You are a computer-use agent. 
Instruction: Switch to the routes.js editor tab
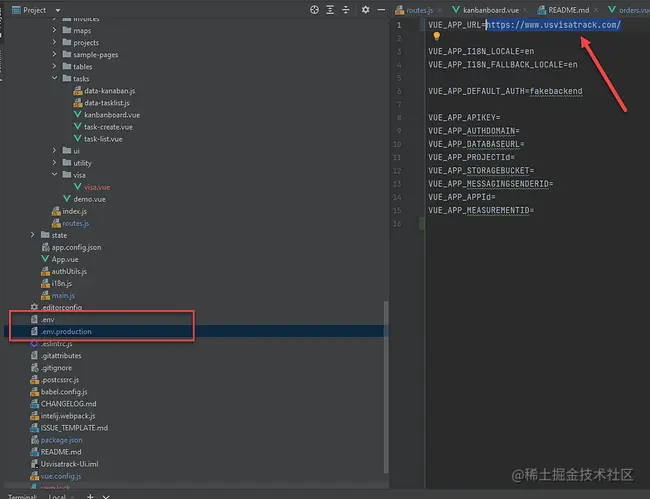[420, 10]
